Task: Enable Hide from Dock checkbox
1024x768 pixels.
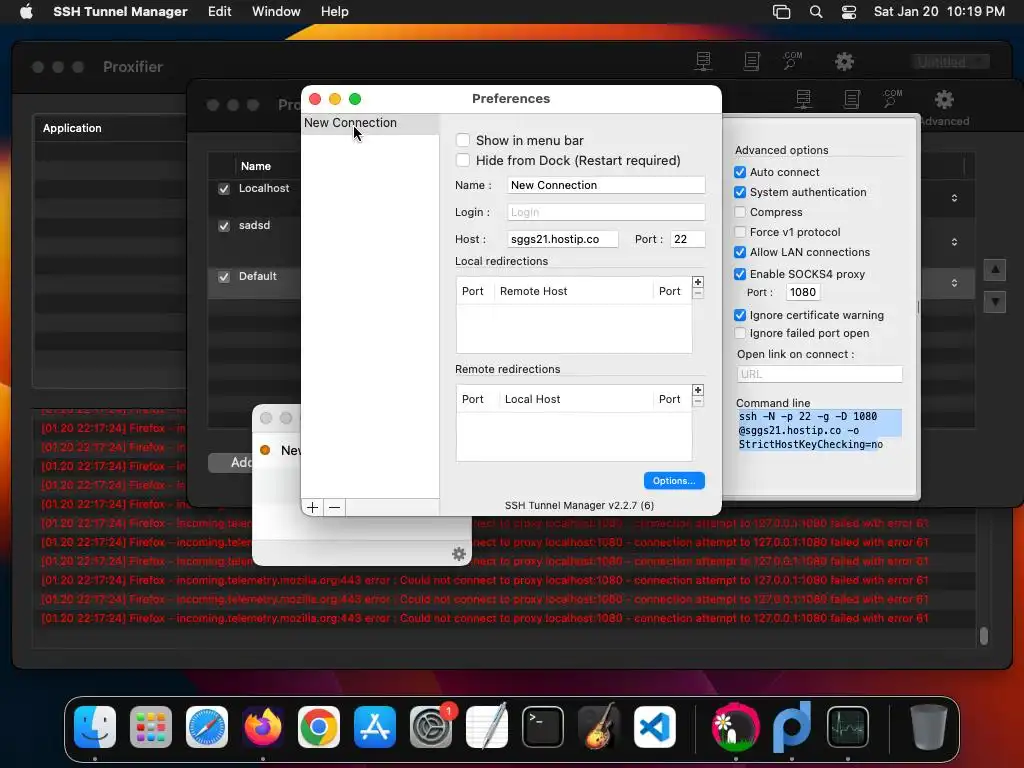Action: point(463,160)
